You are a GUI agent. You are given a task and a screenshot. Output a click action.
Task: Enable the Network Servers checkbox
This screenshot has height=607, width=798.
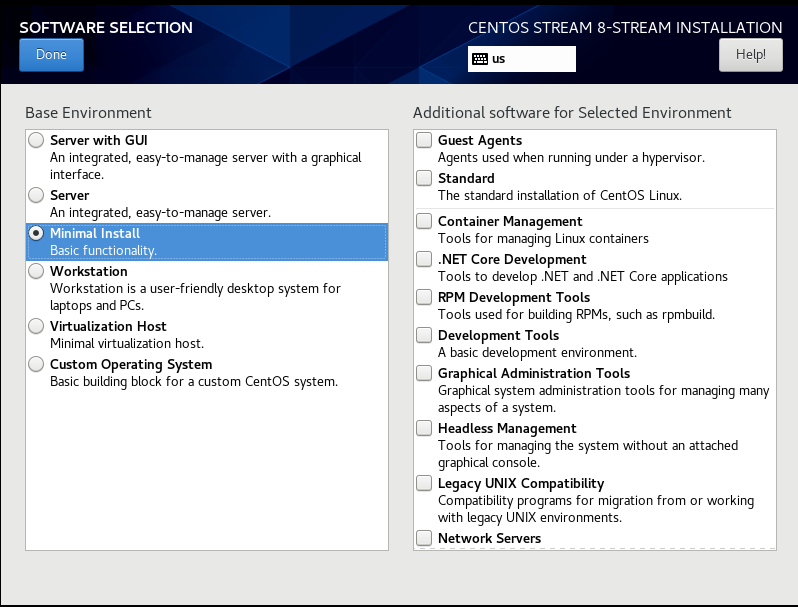pyautogui.click(x=424, y=538)
